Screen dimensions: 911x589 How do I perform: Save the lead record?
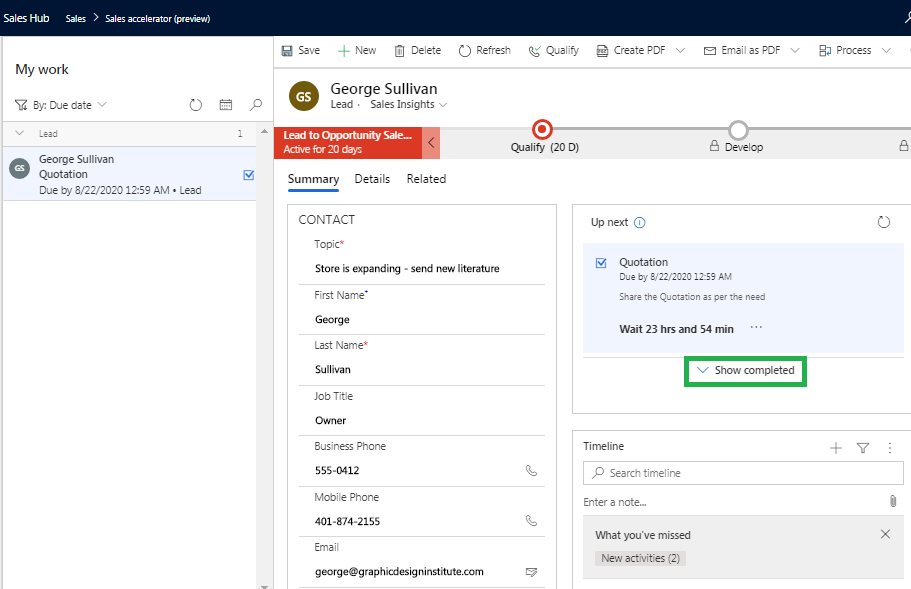[x=301, y=51]
